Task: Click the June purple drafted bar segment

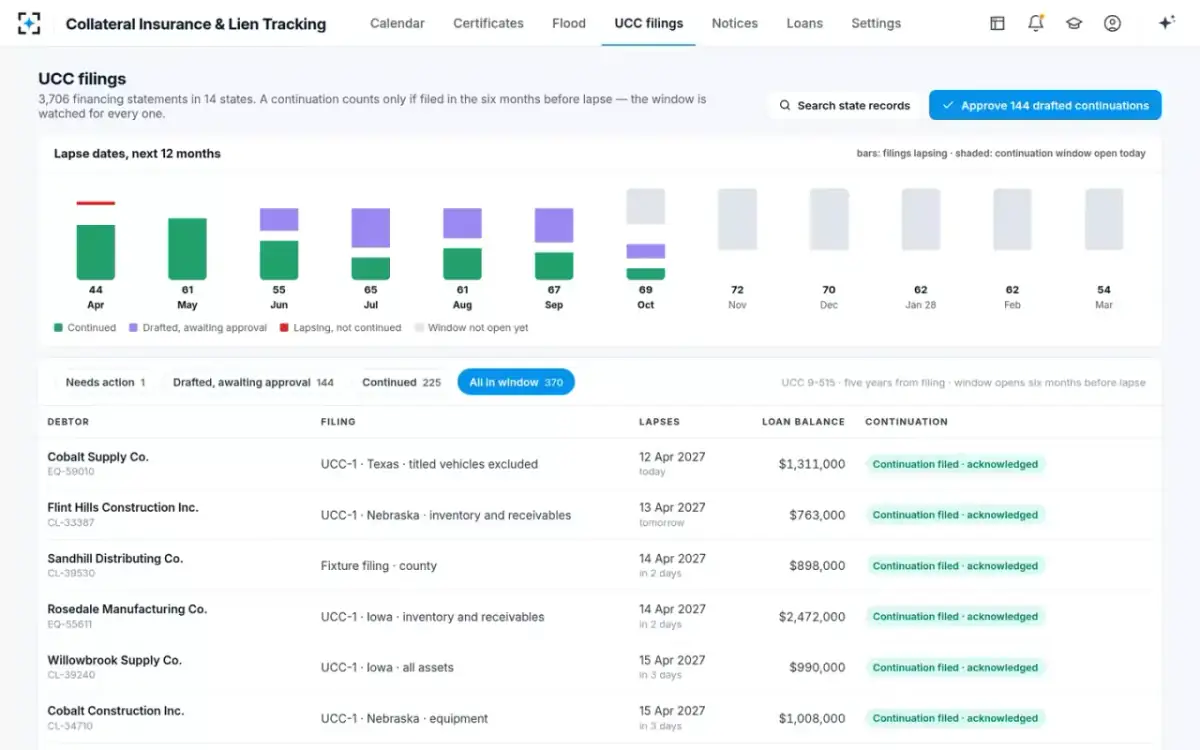Action: pyautogui.click(x=279, y=219)
